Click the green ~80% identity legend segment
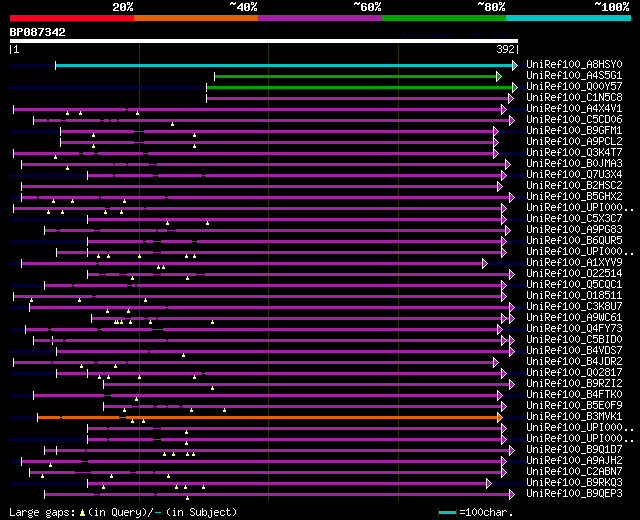The image size is (640, 520). click(444, 18)
